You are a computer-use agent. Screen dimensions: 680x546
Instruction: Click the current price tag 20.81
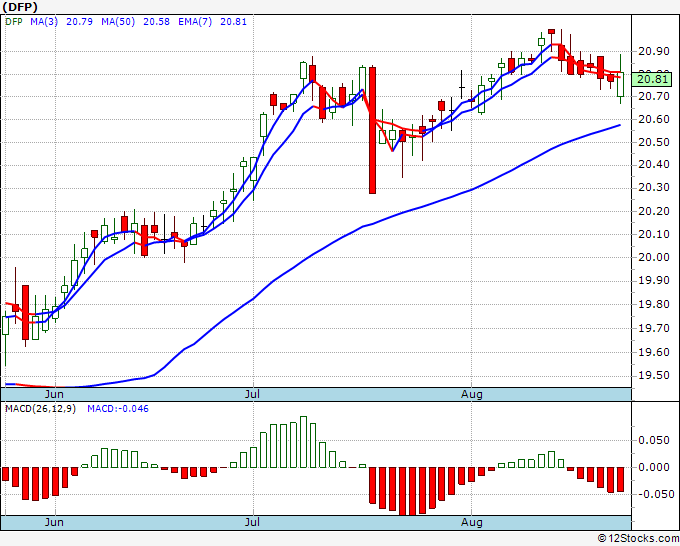coord(652,79)
